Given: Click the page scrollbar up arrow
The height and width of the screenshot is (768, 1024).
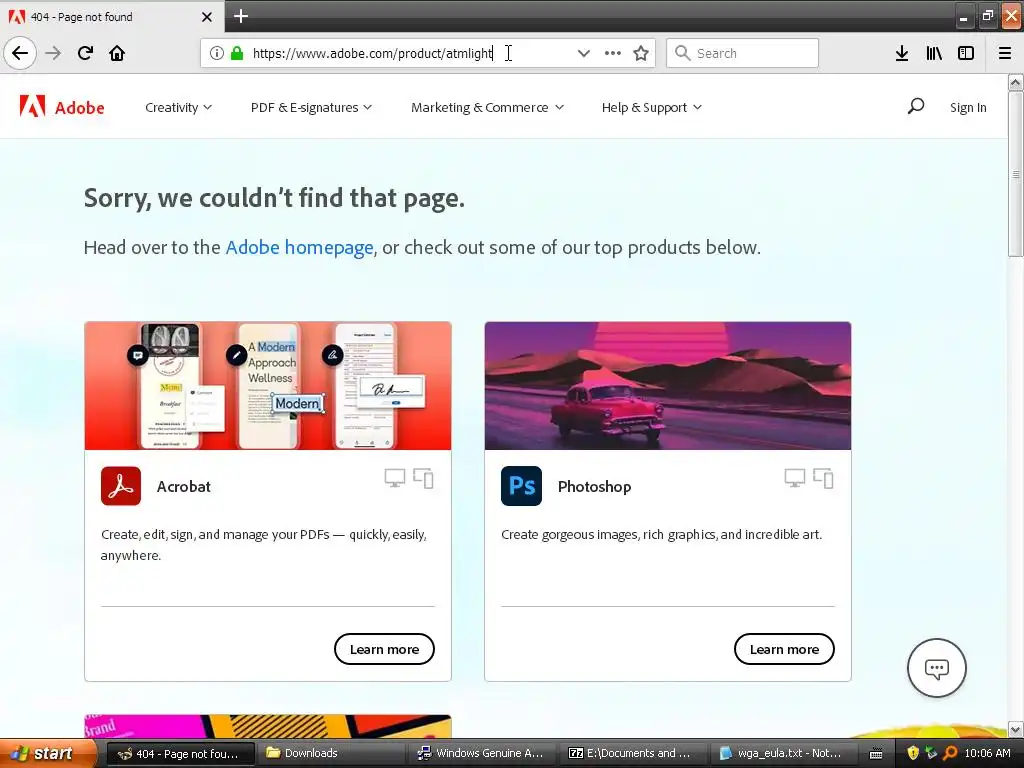Looking at the screenshot, I should point(1016,82).
